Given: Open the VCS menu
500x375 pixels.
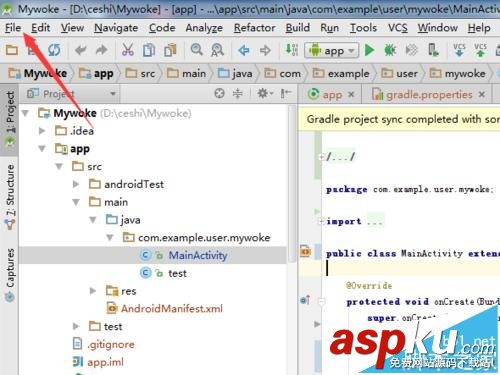Looking at the screenshot, I should 398,28.
